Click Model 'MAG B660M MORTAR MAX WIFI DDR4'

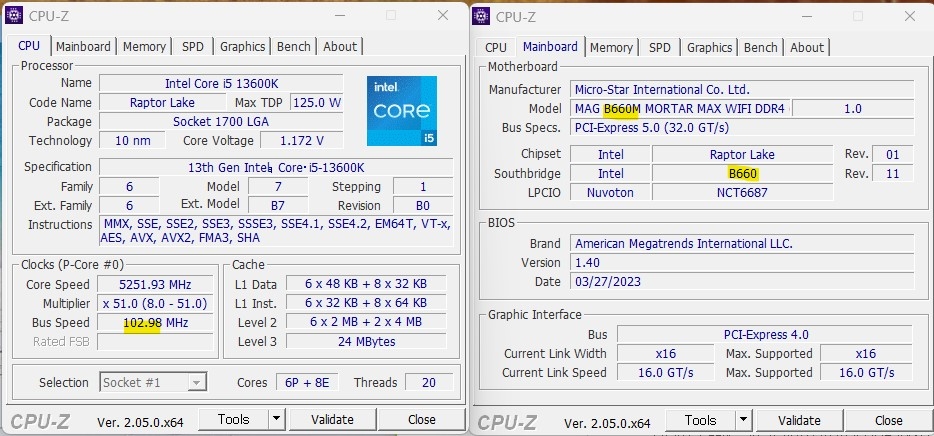pyautogui.click(x=680, y=109)
